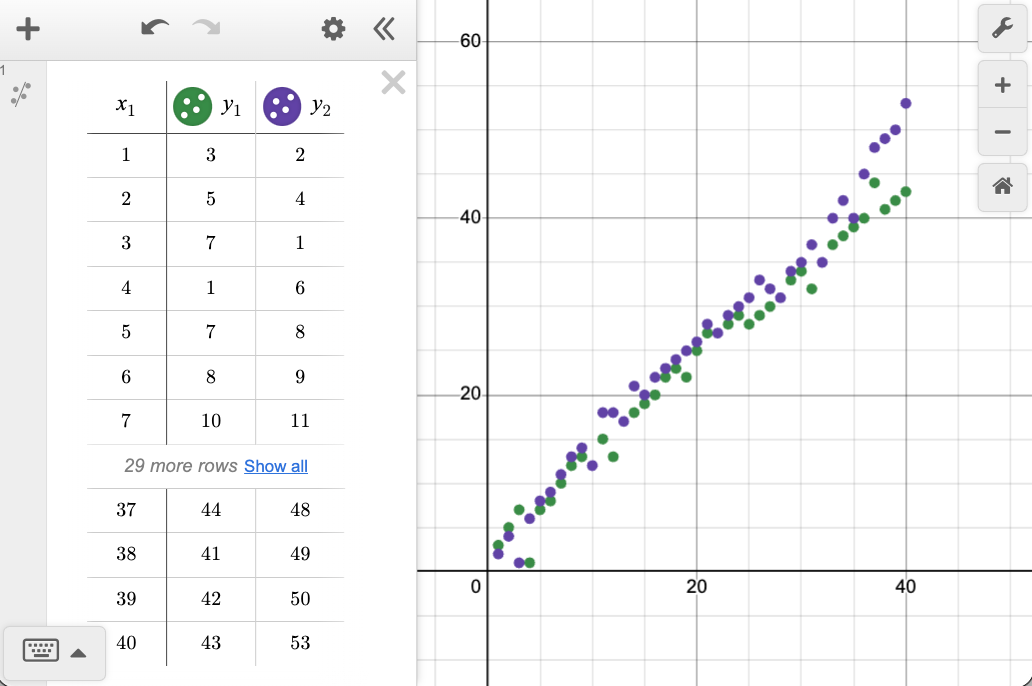Zoom in on the graph

pyautogui.click(x=1002, y=86)
